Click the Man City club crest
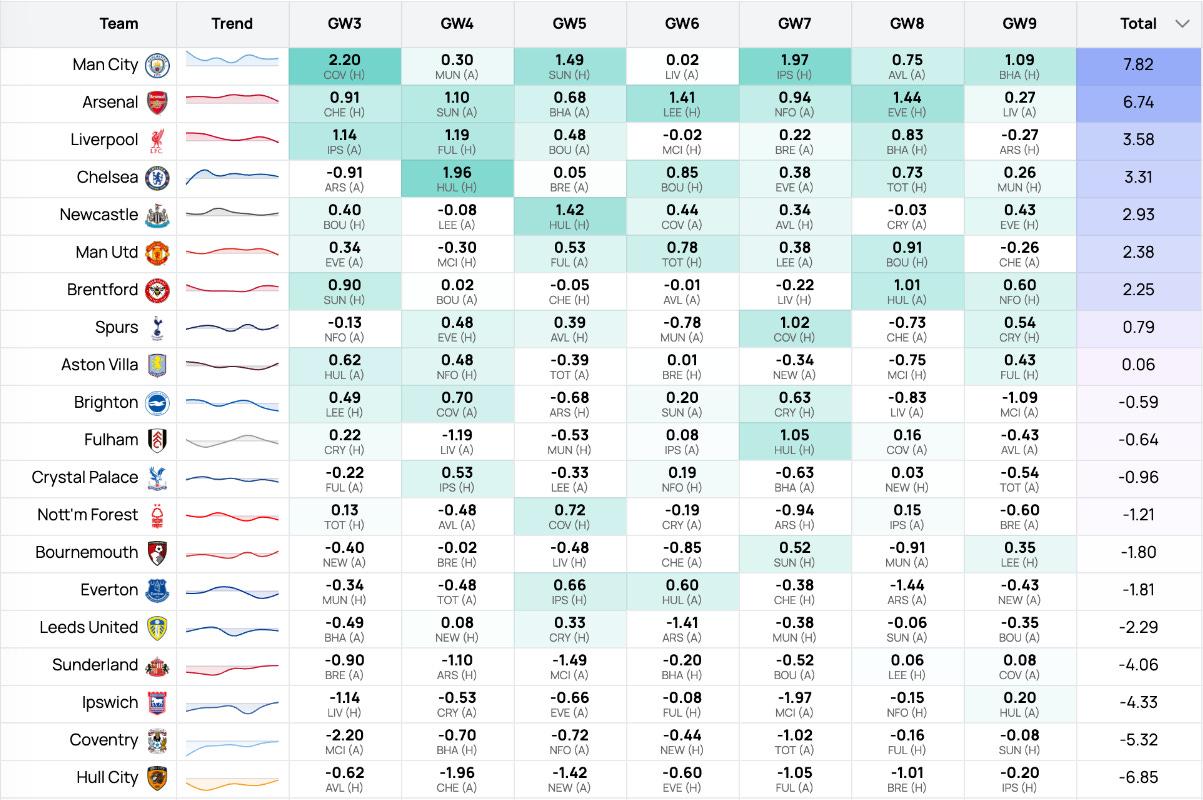Image resolution: width=1203 pixels, height=800 pixels. tap(157, 66)
